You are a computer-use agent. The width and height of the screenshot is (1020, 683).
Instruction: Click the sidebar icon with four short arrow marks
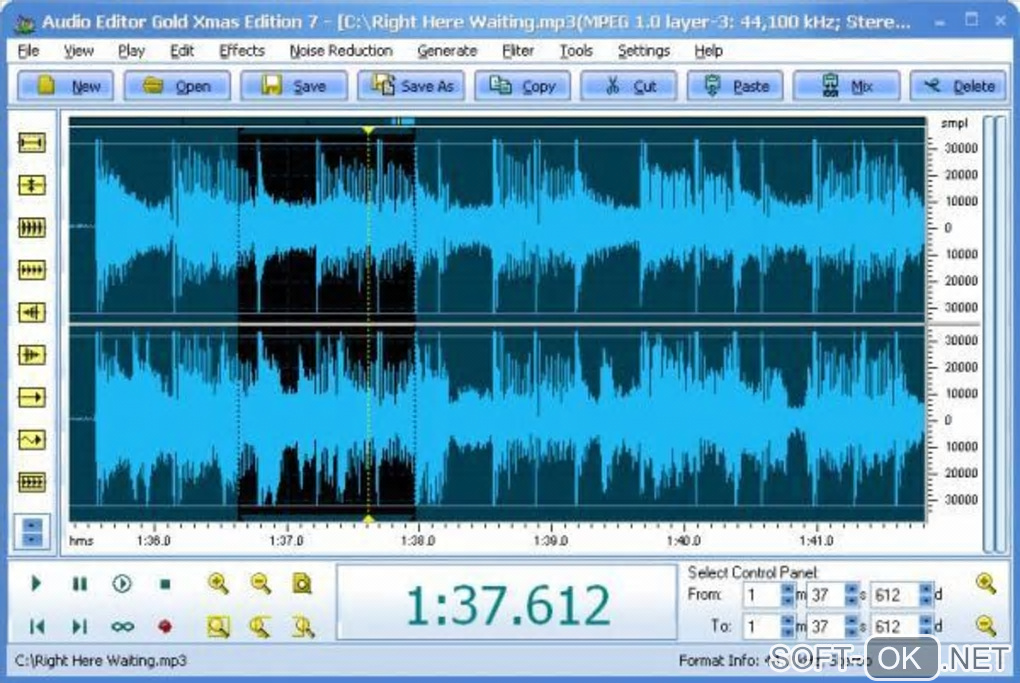point(32,270)
